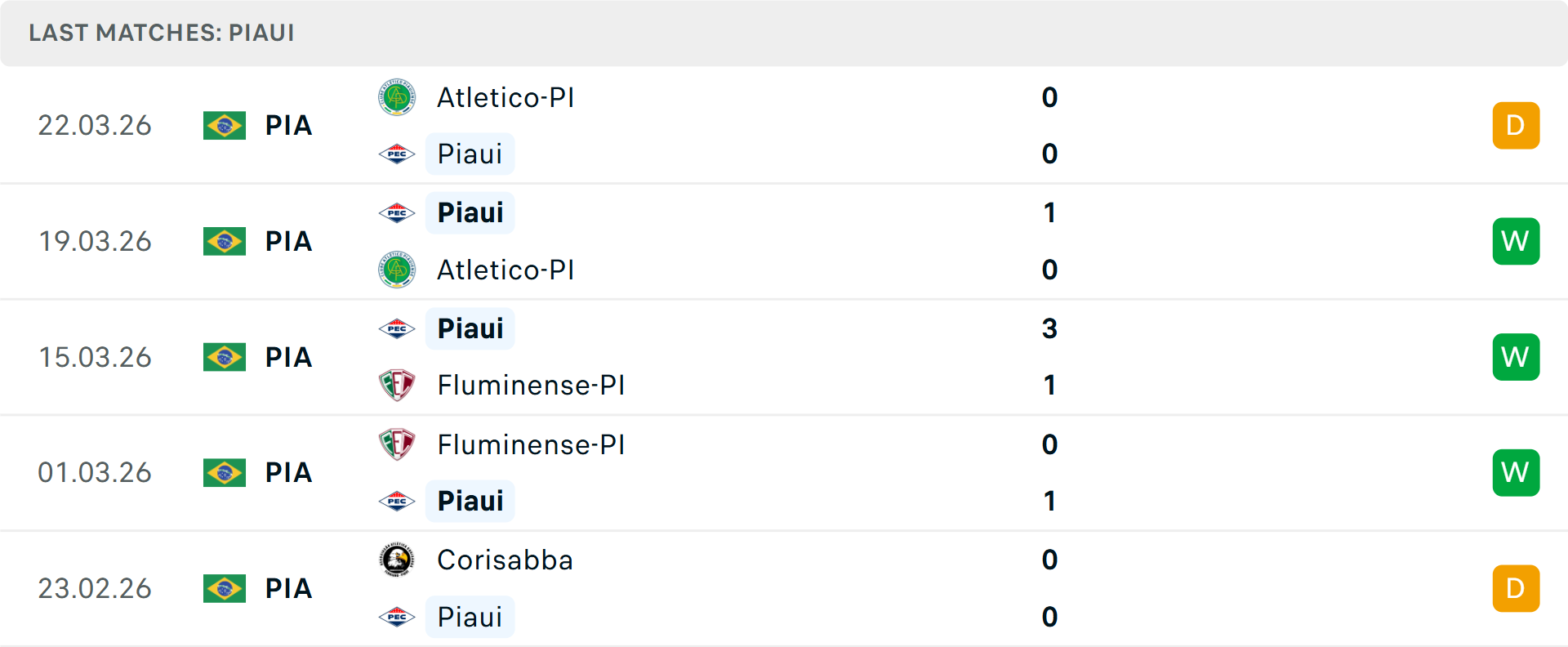Click draw badge for 22.03.26 match
Viewport: 1568px width, 647px height.
click(1515, 126)
